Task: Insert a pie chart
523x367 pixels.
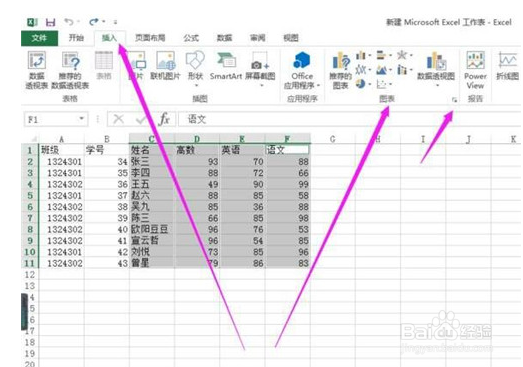Action: pyautogui.click(x=361, y=84)
